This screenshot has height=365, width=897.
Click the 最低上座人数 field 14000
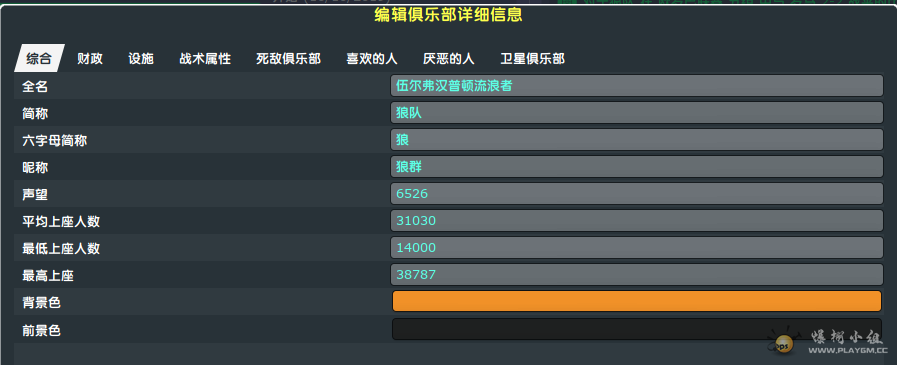(637, 247)
